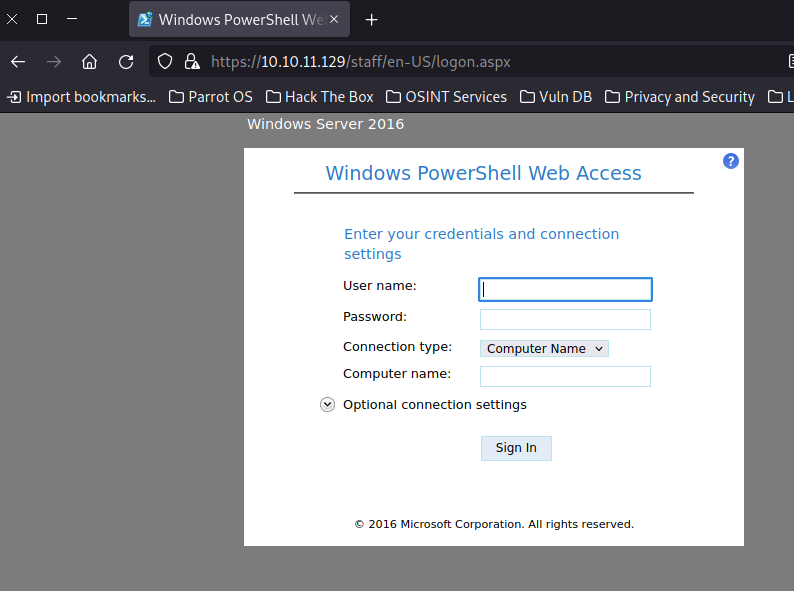Click the Enter your credentials heading text
Screen dimensions: 794x591
click(x=482, y=244)
